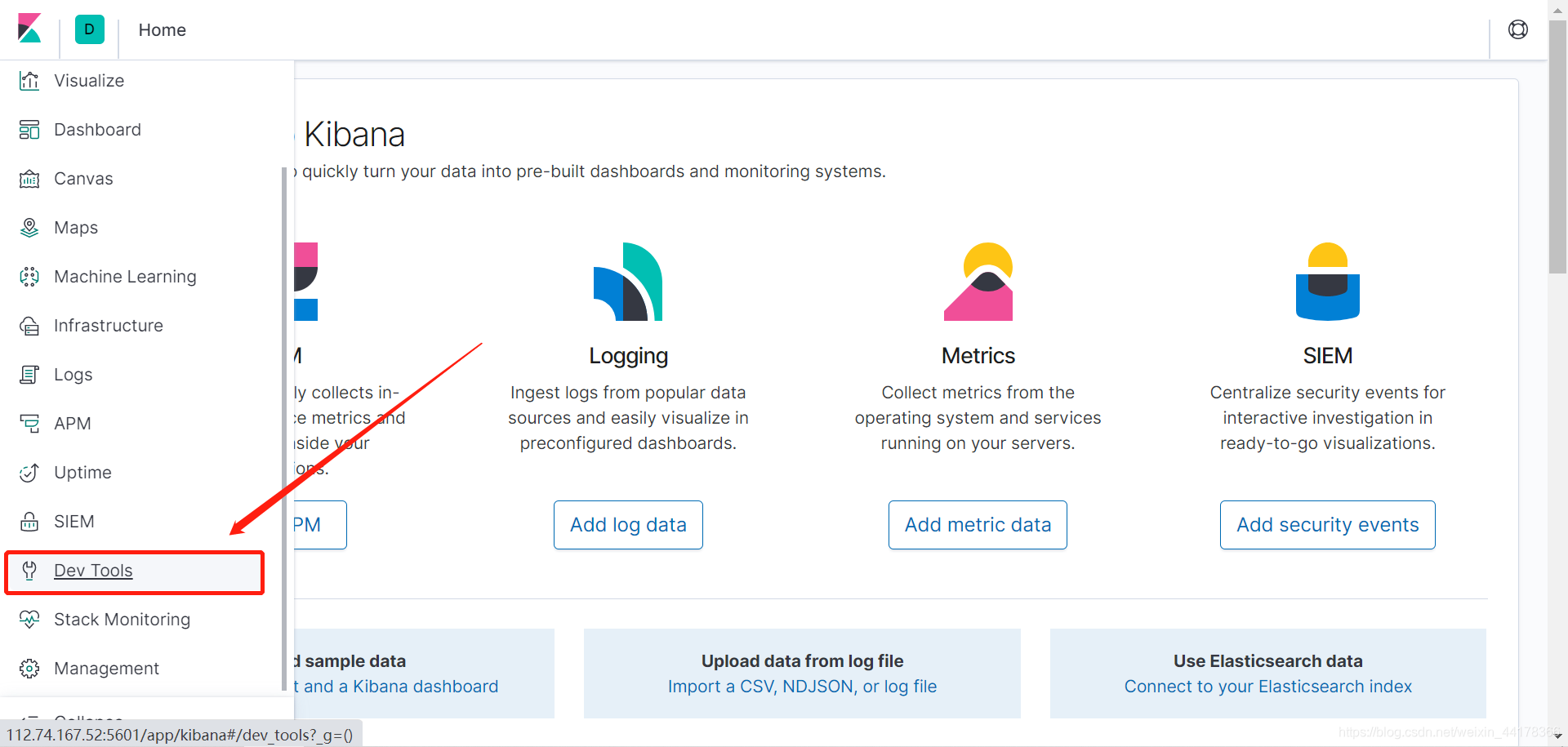This screenshot has height=747, width=1568.
Task: Open Uptime in the sidebar
Action: (82, 473)
